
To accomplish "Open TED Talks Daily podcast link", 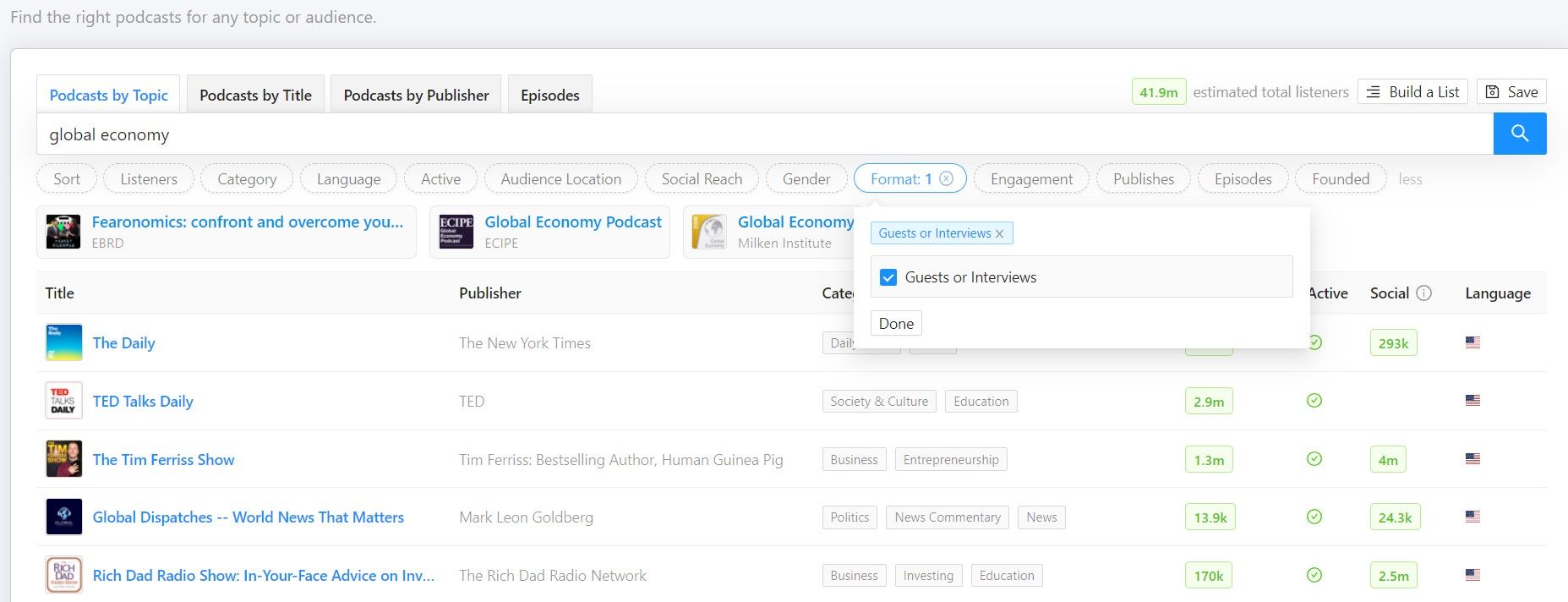I will 143,401.
